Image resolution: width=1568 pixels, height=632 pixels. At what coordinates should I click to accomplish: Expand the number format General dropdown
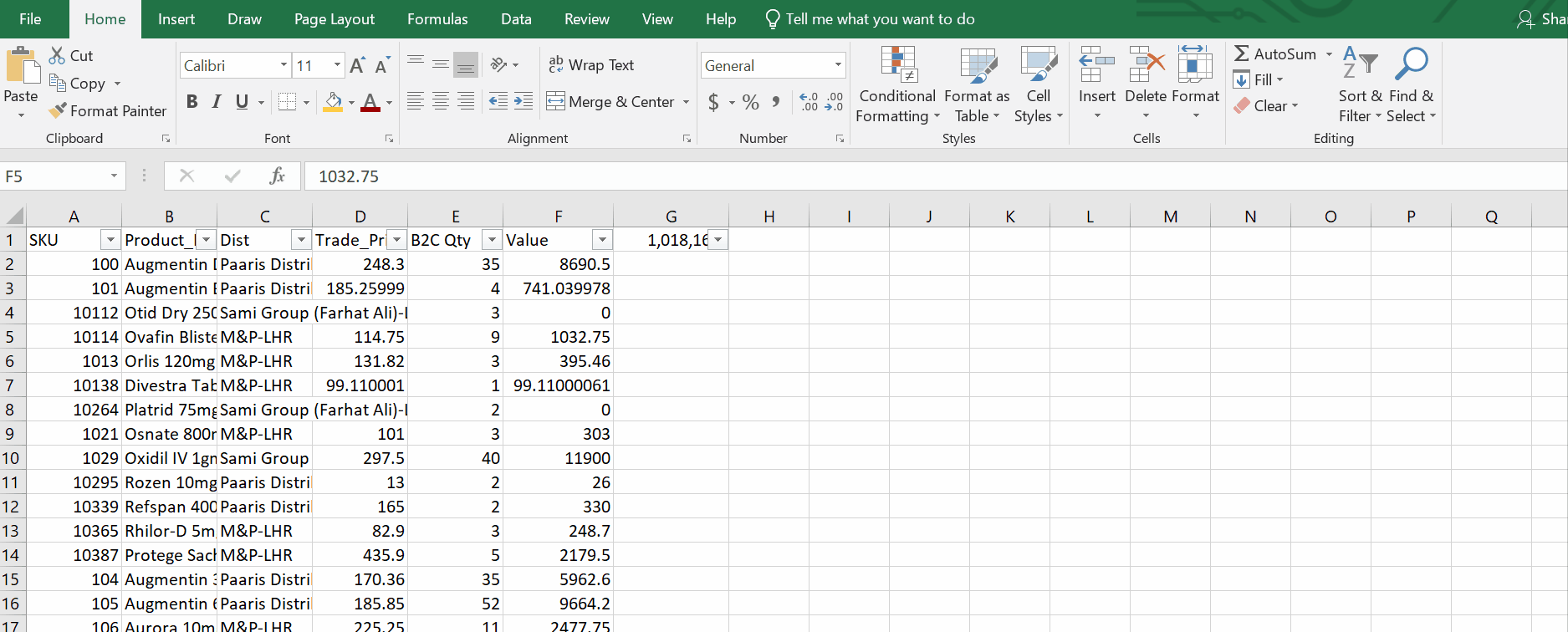tap(837, 65)
